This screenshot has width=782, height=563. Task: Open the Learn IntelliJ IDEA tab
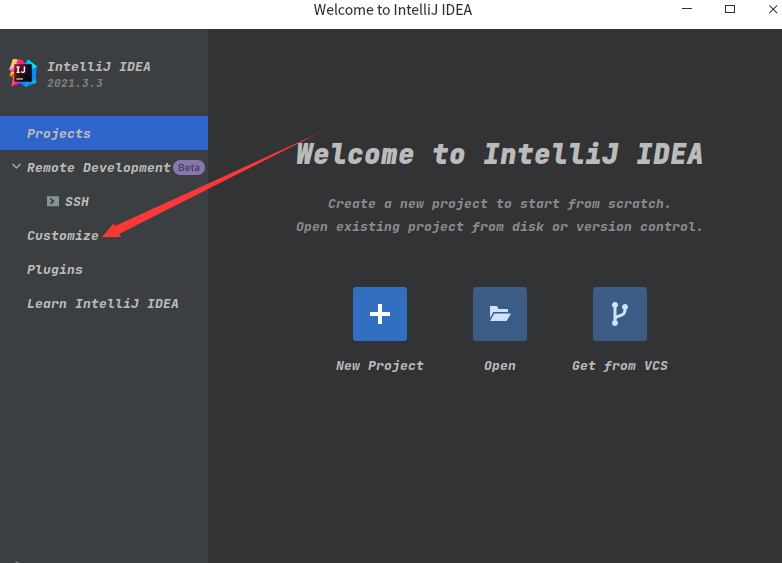(x=103, y=304)
